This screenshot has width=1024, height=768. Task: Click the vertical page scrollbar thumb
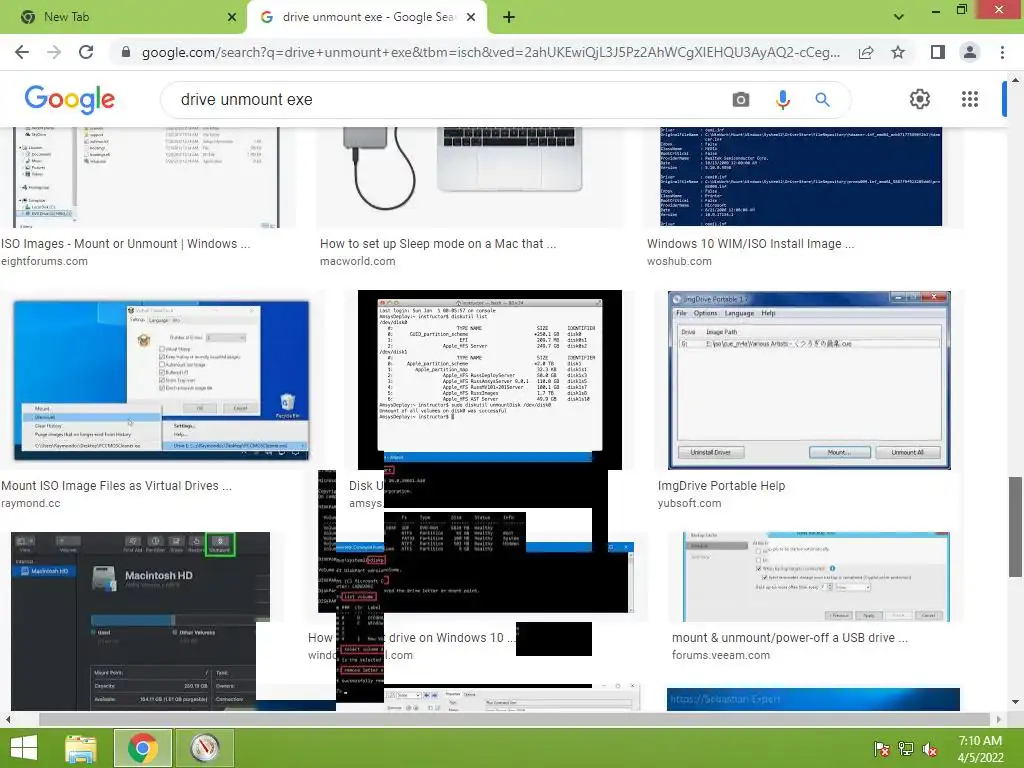coord(1015,526)
